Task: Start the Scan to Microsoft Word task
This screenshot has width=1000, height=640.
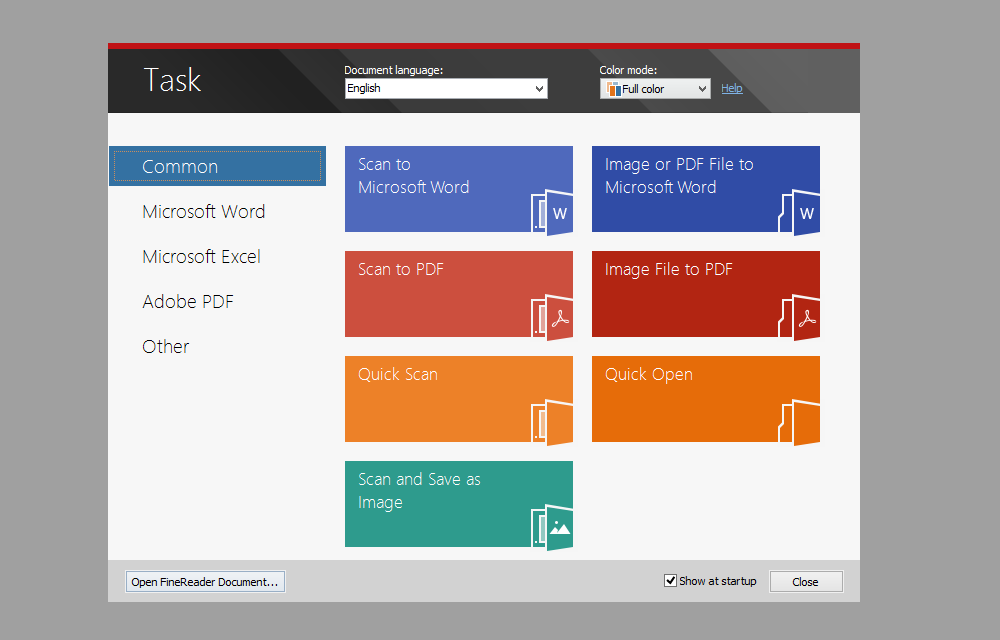Action: (459, 189)
